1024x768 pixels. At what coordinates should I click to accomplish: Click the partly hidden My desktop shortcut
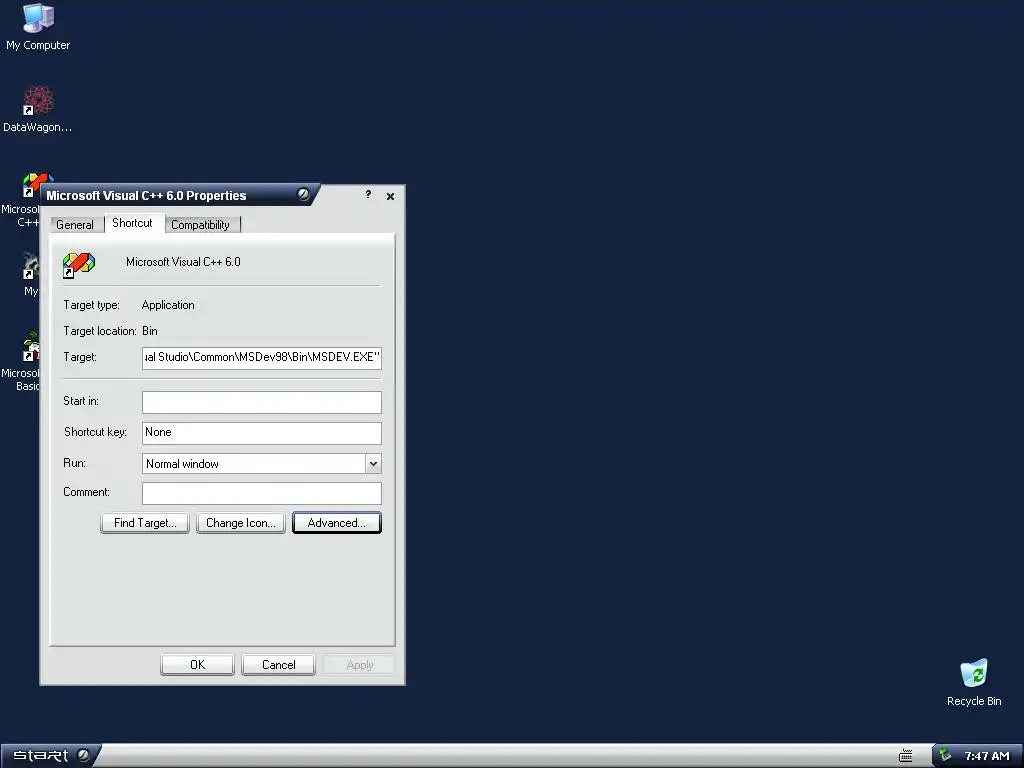(x=30, y=274)
